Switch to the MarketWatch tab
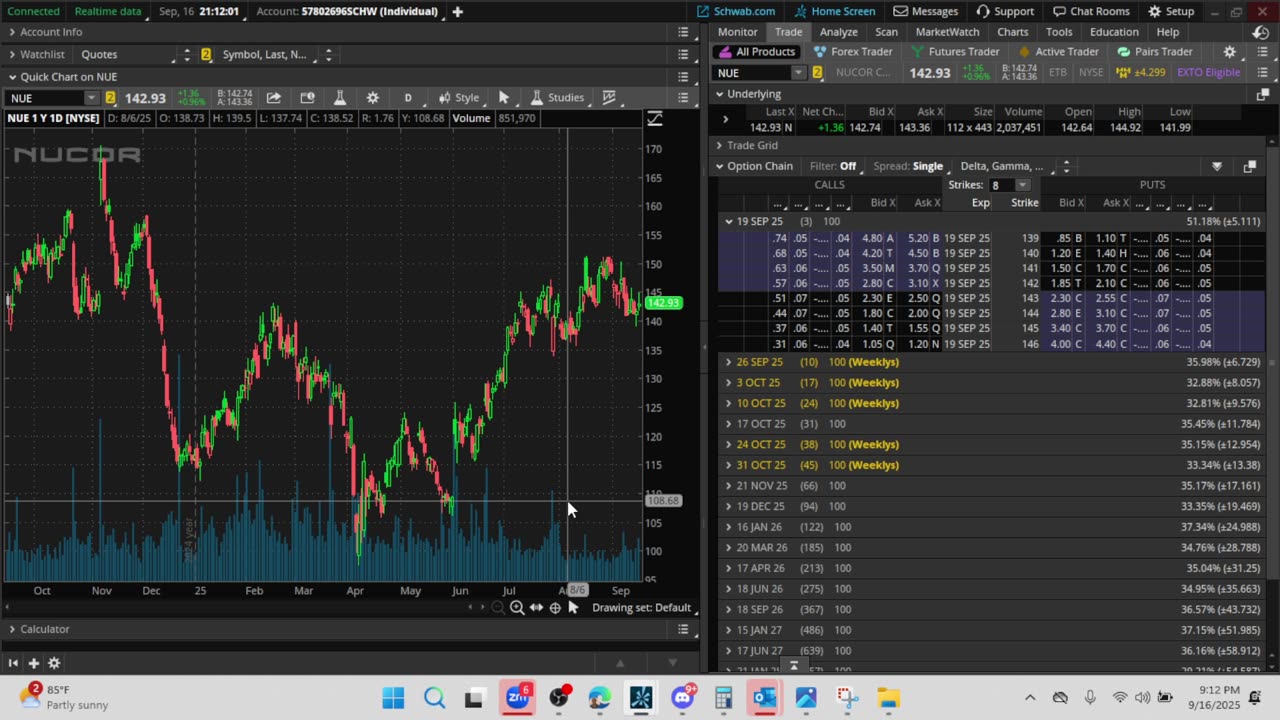This screenshot has height=720, width=1280. (948, 32)
